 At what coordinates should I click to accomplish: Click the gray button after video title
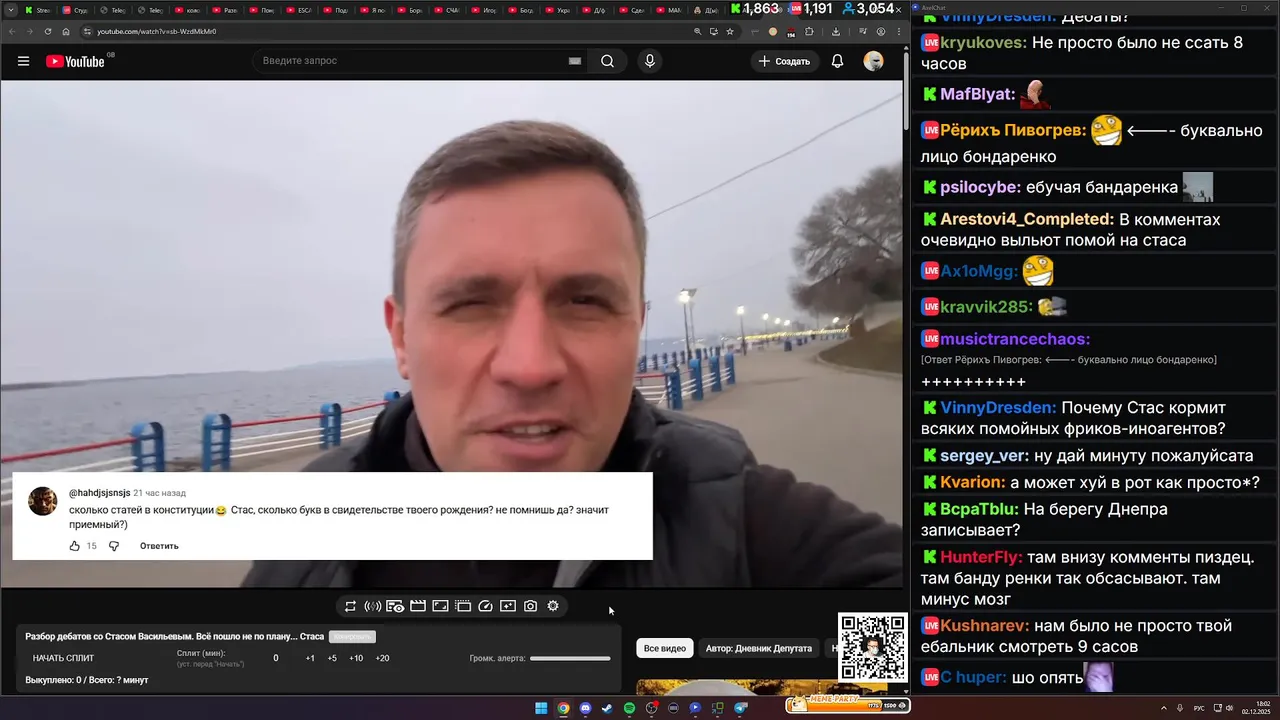click(352, 637)
